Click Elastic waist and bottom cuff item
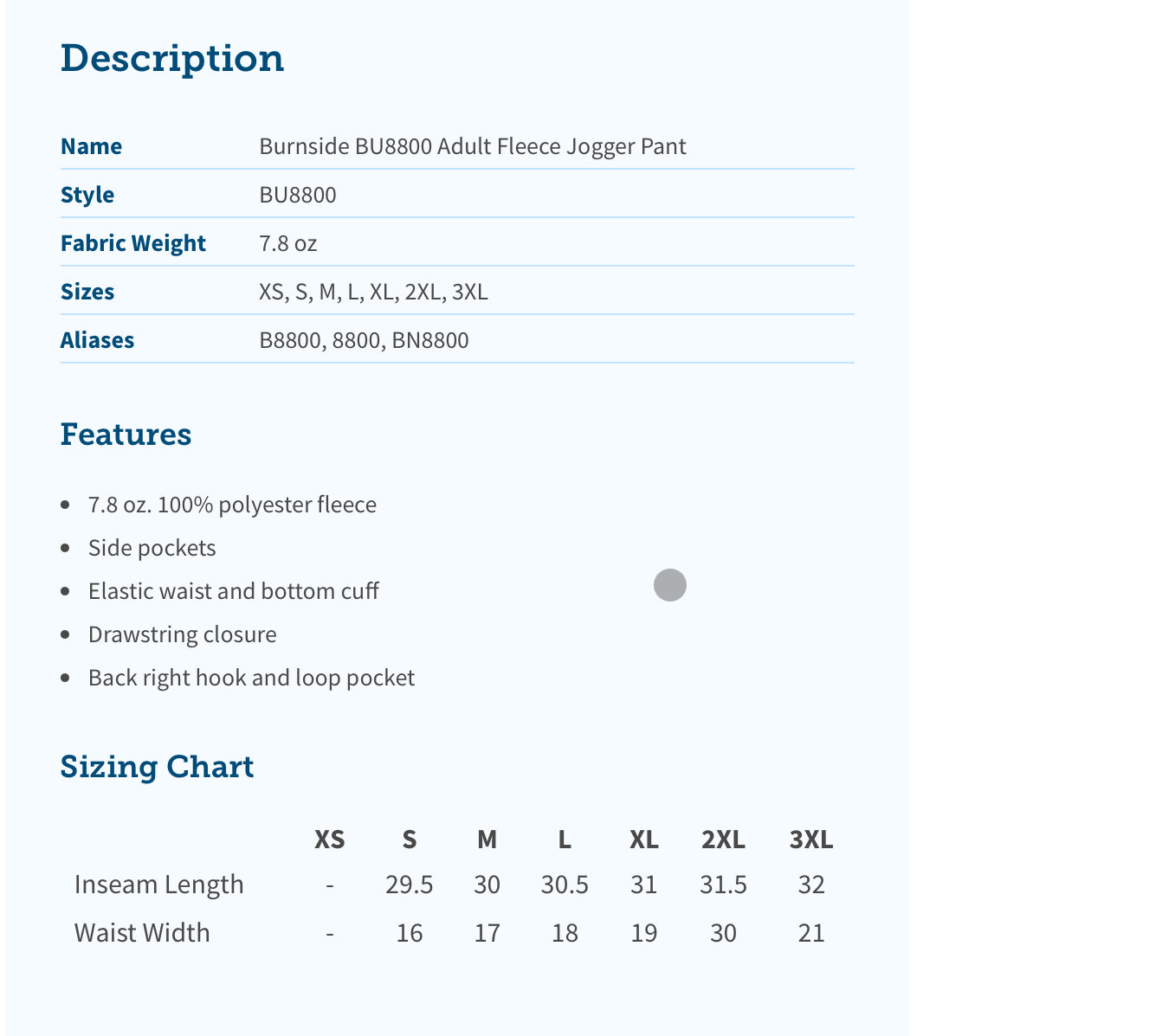 pos(234,591)
